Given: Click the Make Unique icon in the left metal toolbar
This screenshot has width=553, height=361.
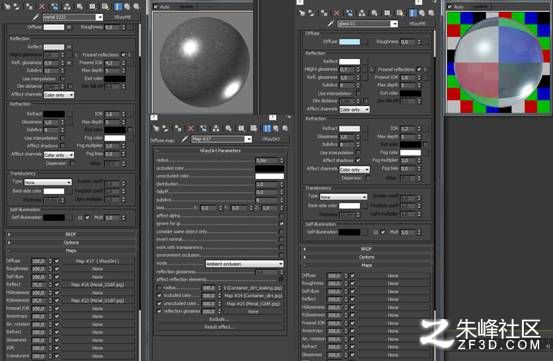Looking at the screenshot, I should tap(67, 6).
